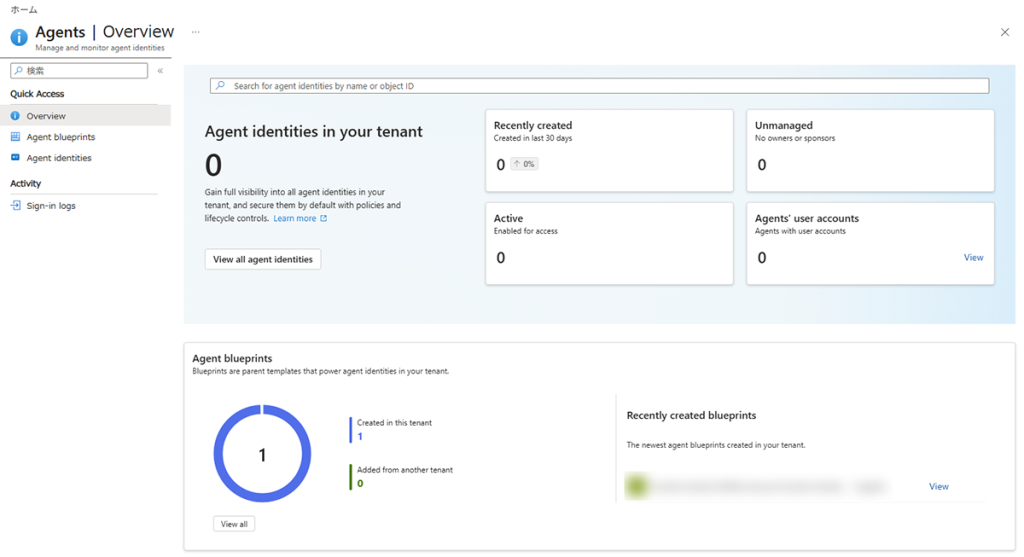
Task: Click Agent identities in your tenant heading
Action: pyautogui.click(x=313, y=131)
